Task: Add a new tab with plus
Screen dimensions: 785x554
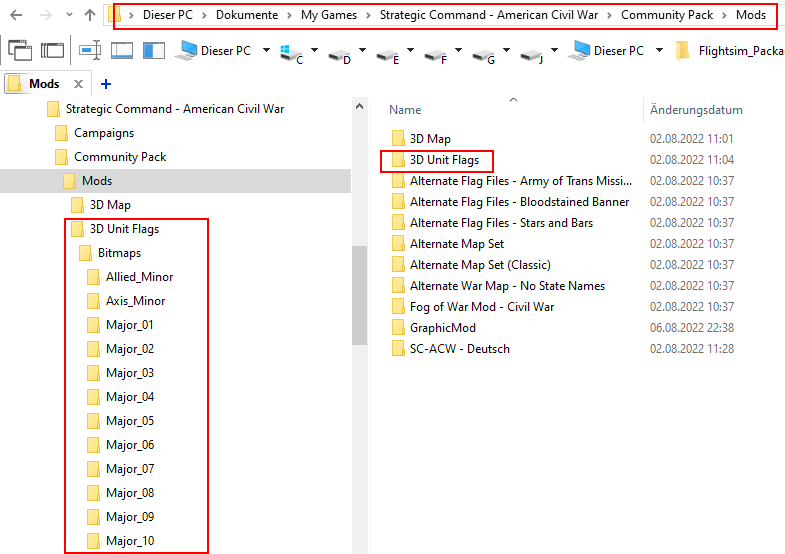Action: (106, 84)
